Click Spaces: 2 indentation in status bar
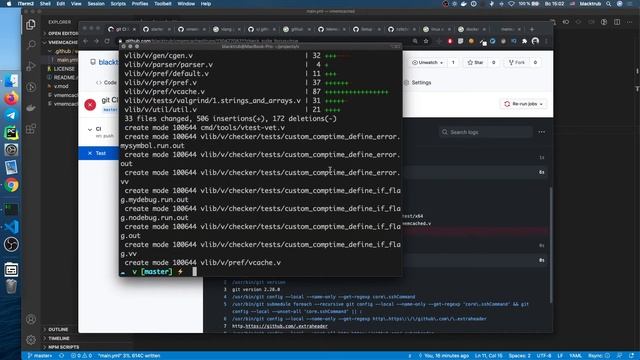 tap(520, 356)
